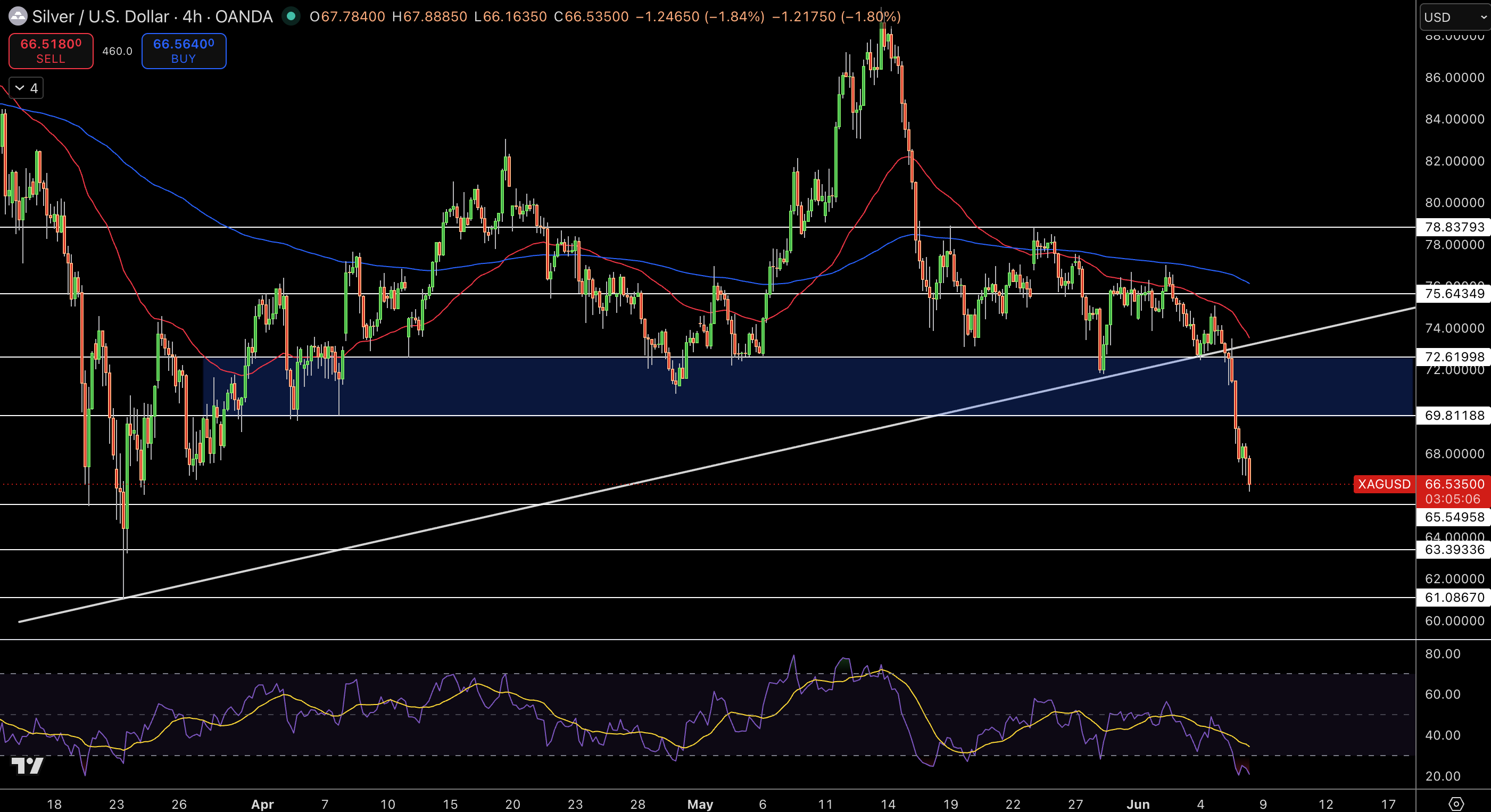The width and height of the screenshot is (1491, 812).
Task: Select the 63.39336 price level label
Action: point(1453,549)
